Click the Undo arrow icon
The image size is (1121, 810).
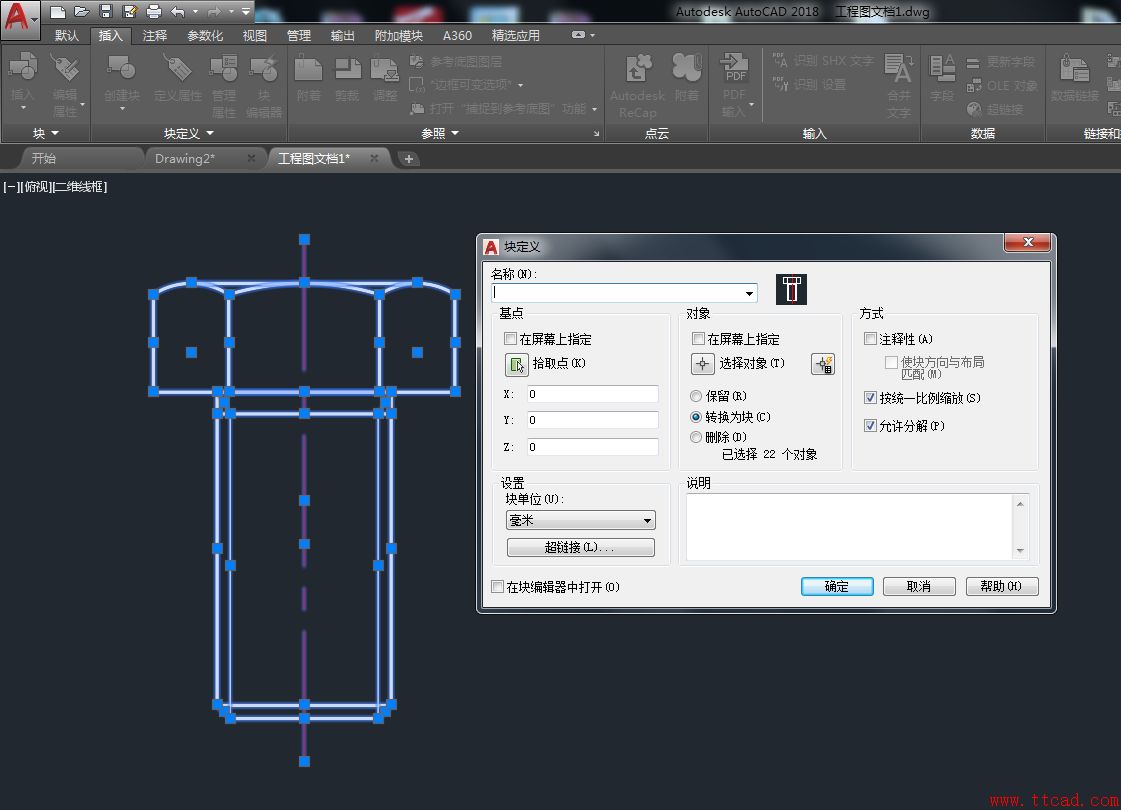(x=178, y=11)
